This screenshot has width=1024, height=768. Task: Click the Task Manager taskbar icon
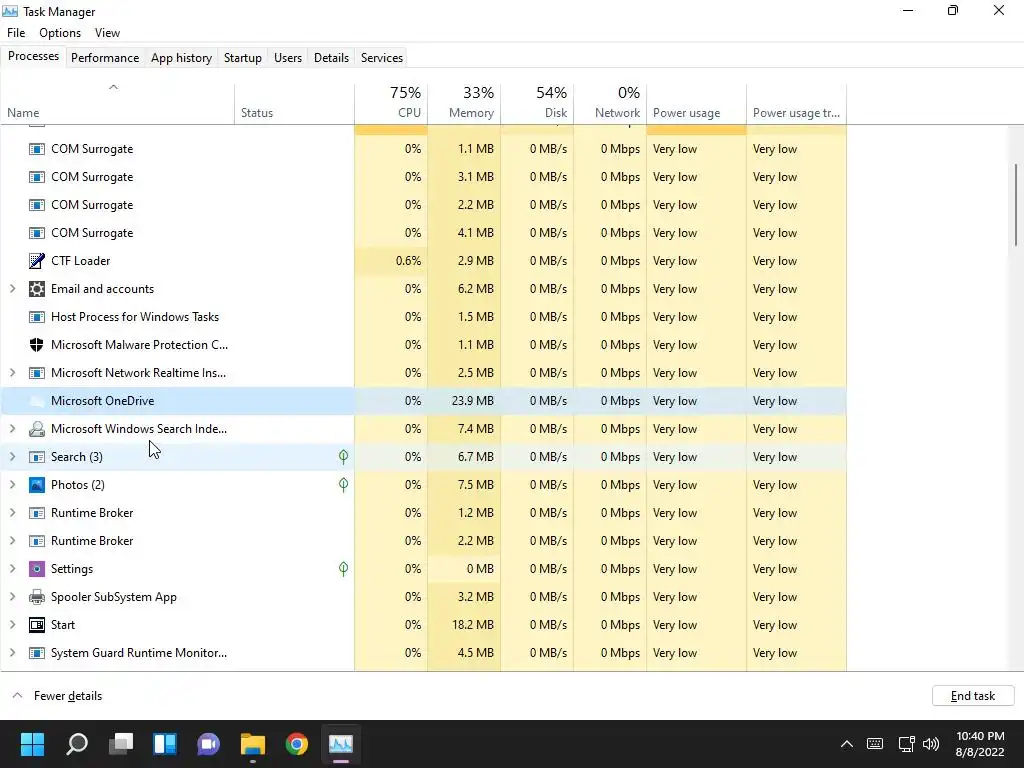340,744
